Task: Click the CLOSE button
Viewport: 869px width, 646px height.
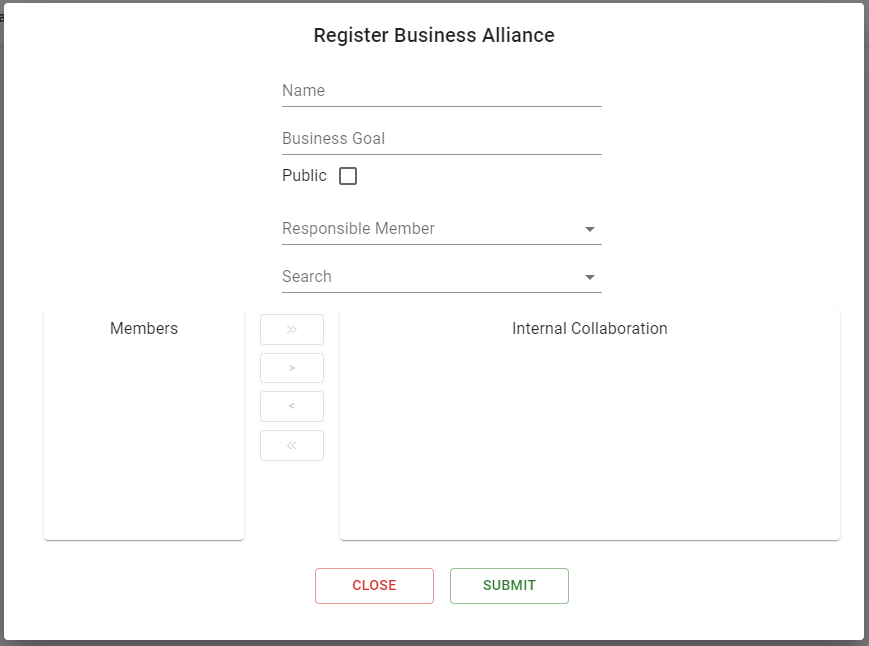Action: pyautogui.click(x=374, y=586)
